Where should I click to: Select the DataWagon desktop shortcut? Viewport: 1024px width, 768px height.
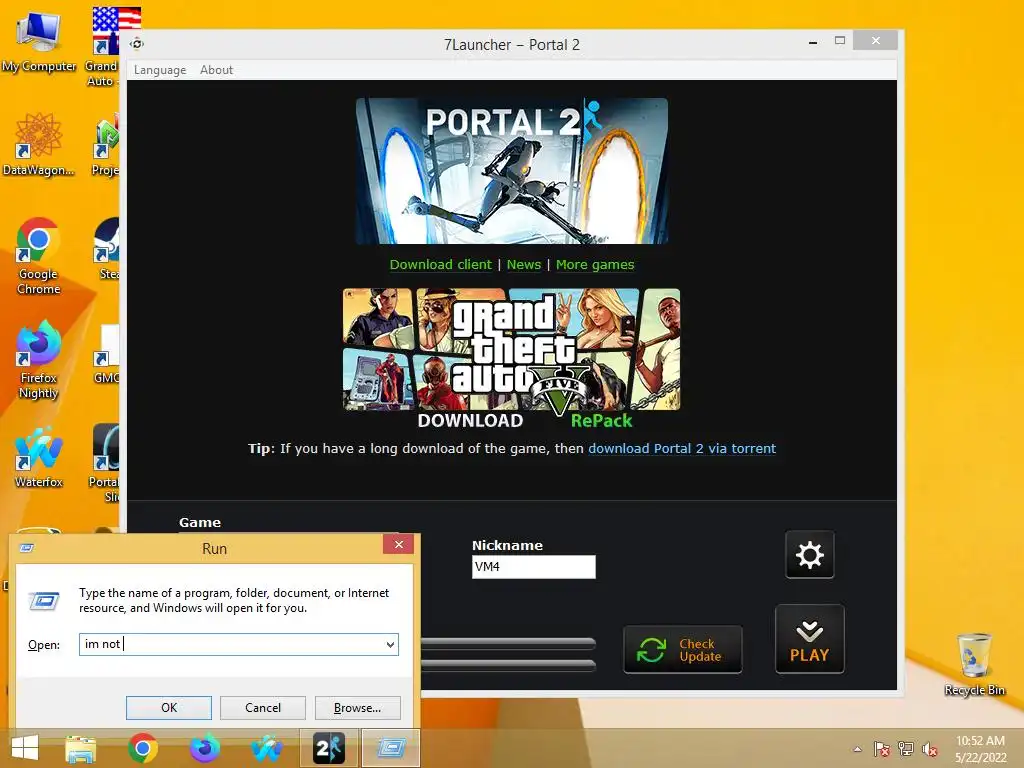pyautogui.click(x=39, y=144)
